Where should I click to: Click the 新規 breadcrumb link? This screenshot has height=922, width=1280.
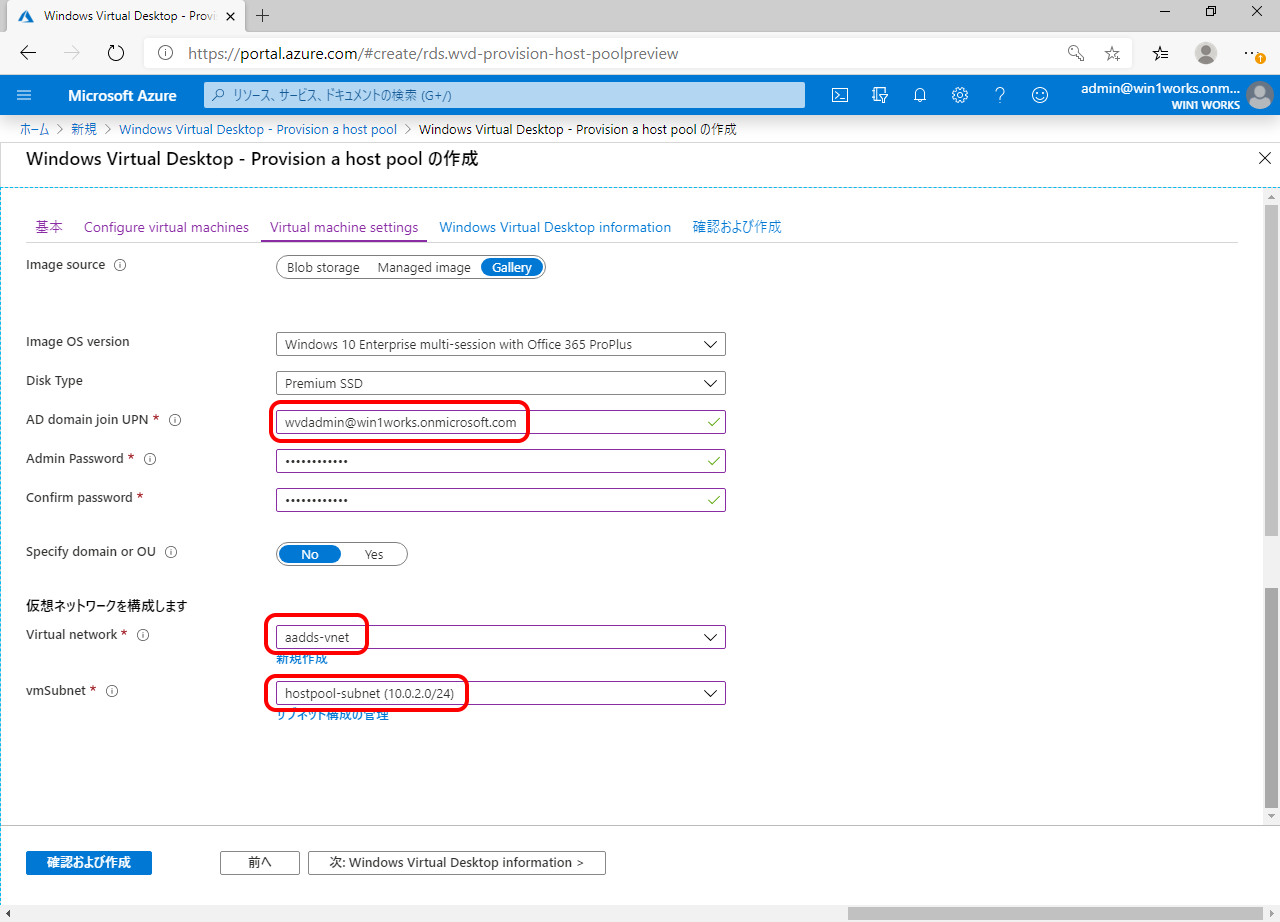tap(84, 129)
